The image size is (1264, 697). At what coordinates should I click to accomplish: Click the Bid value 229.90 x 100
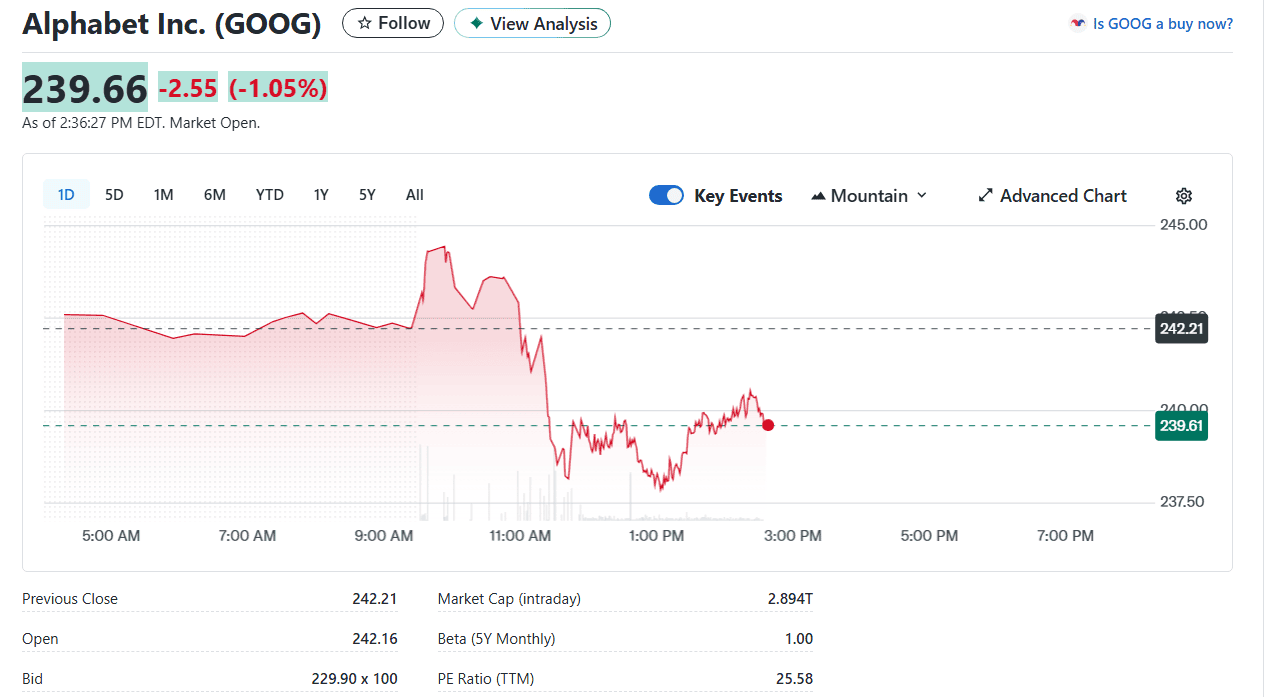point(354,679)
